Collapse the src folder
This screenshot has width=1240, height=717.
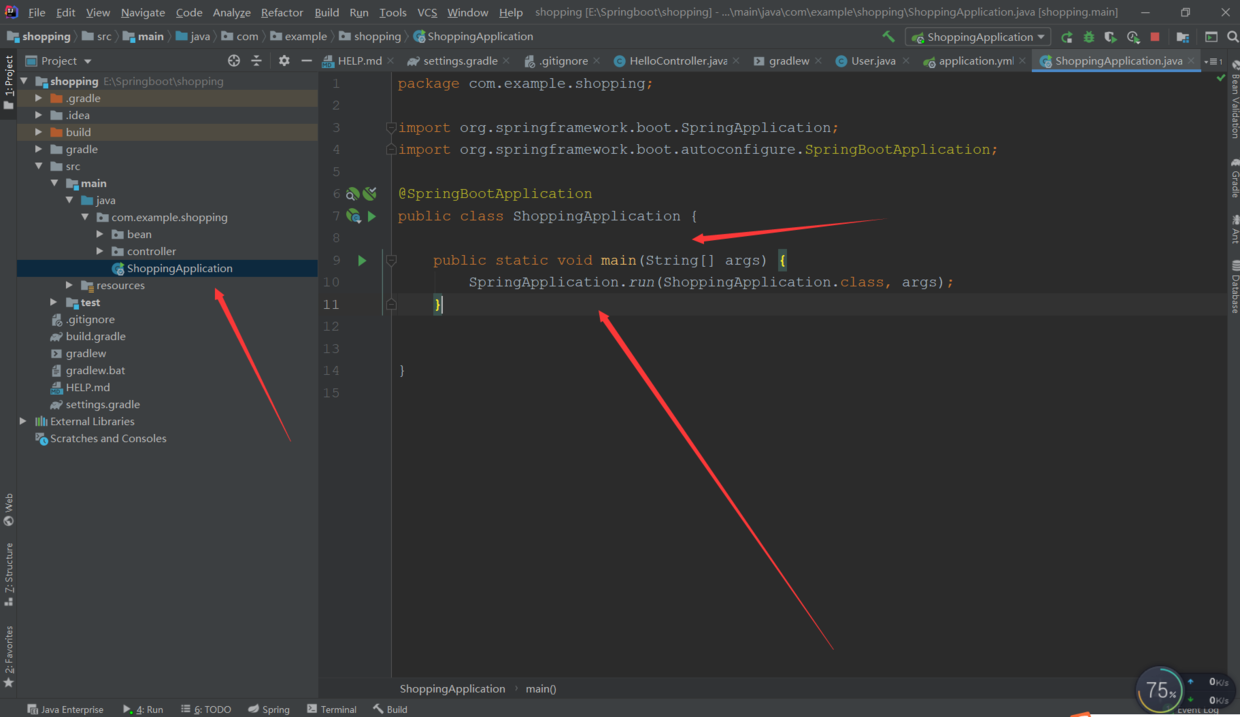(39, 166)
